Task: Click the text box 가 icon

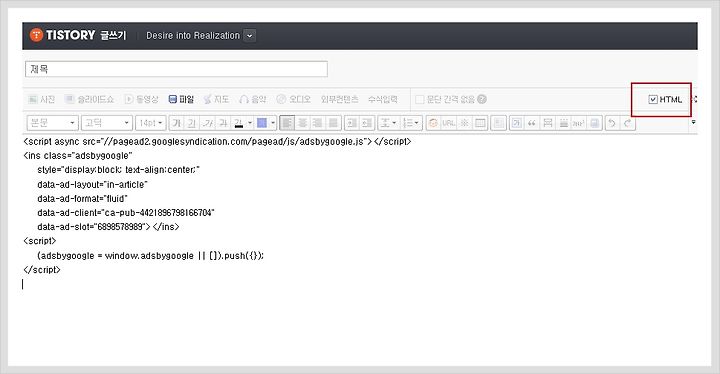Action: tap(517, 123)
